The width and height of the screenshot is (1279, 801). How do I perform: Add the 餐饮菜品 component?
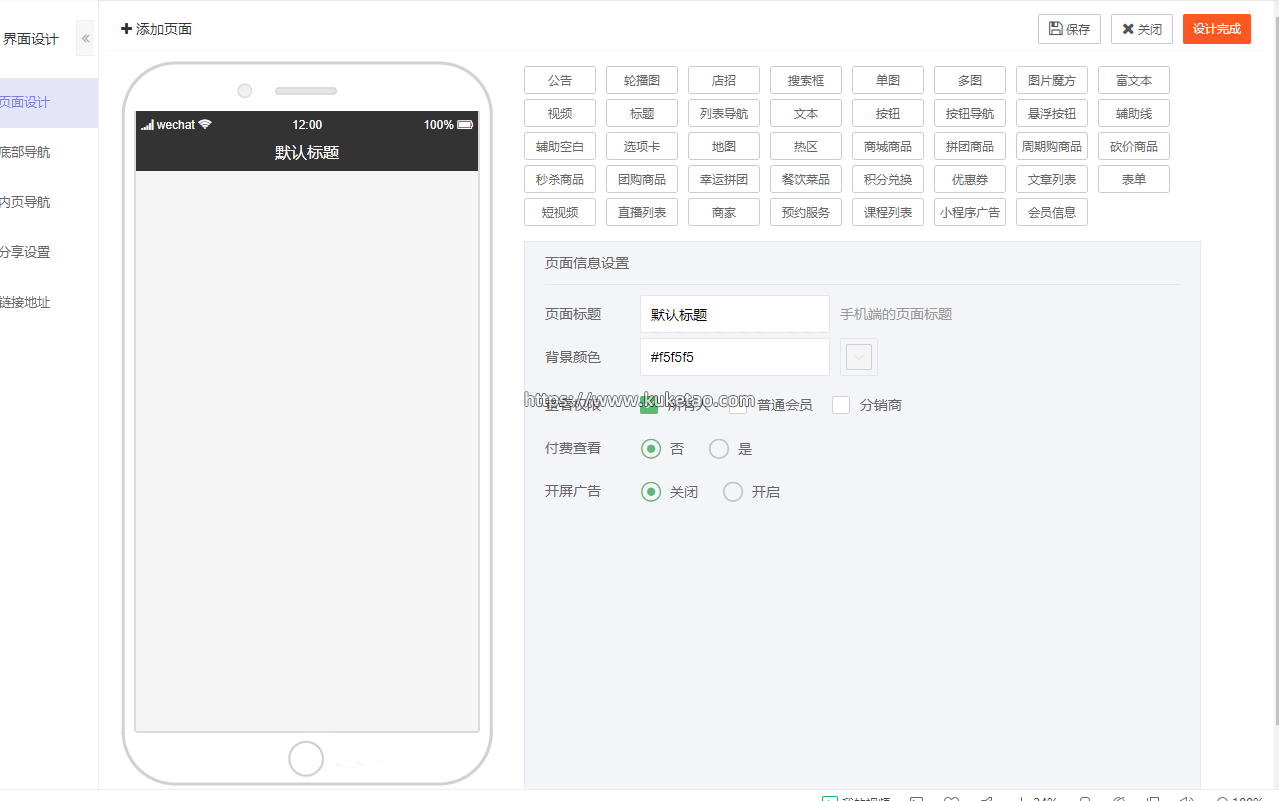806,179
